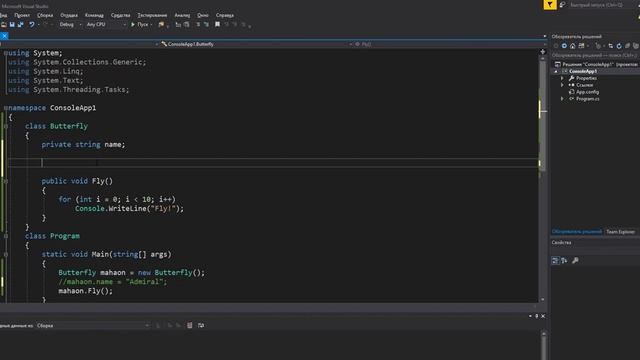Viewport: 640px width, 360px height.
Task: Select the ConsoleApp1 project in the tree
Action: click(583, 71)
